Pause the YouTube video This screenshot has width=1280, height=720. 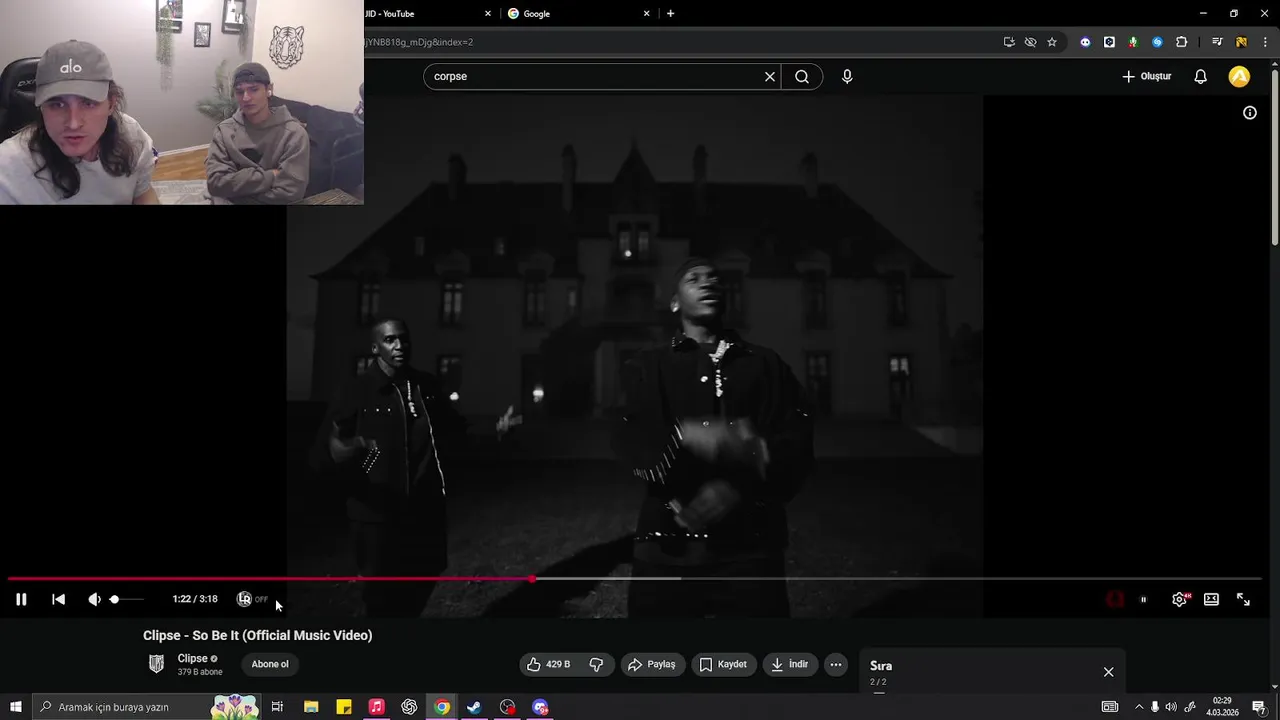21,599
